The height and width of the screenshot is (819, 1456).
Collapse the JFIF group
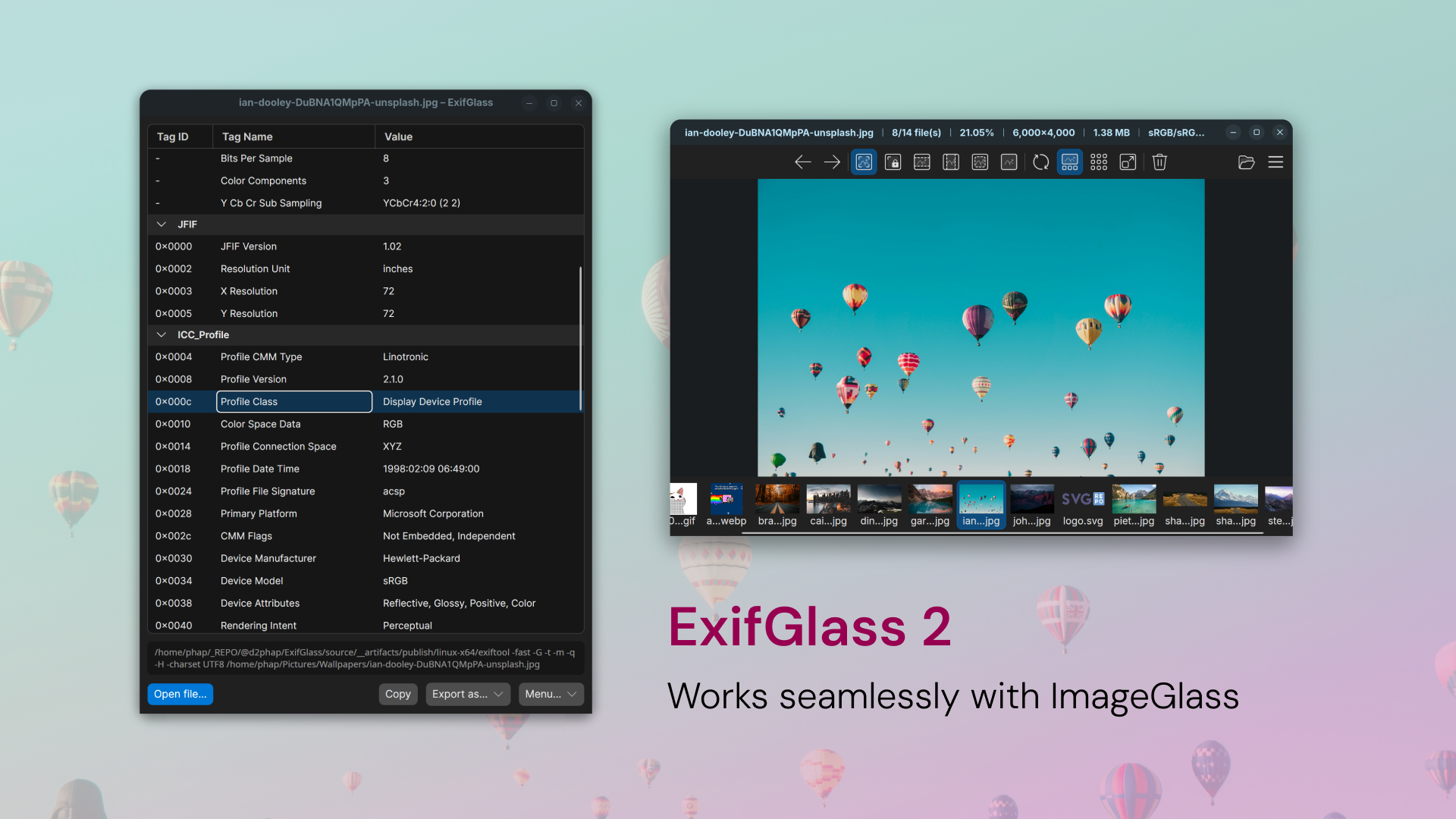161,224
